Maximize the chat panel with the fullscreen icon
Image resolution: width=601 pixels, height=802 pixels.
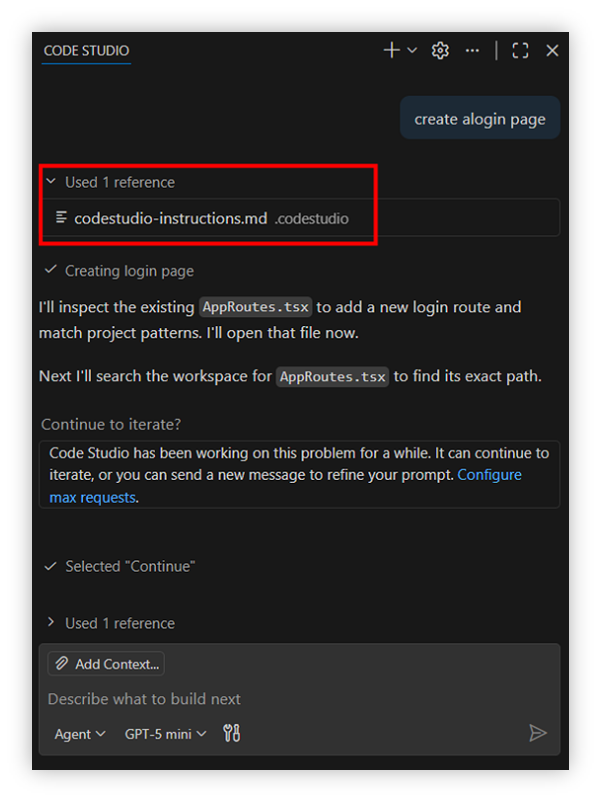520,50
